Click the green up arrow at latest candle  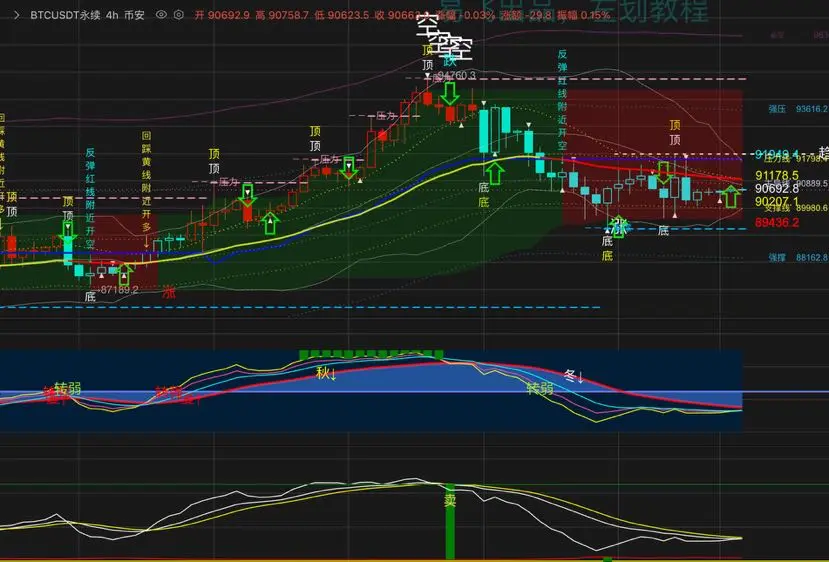(731, 196)
